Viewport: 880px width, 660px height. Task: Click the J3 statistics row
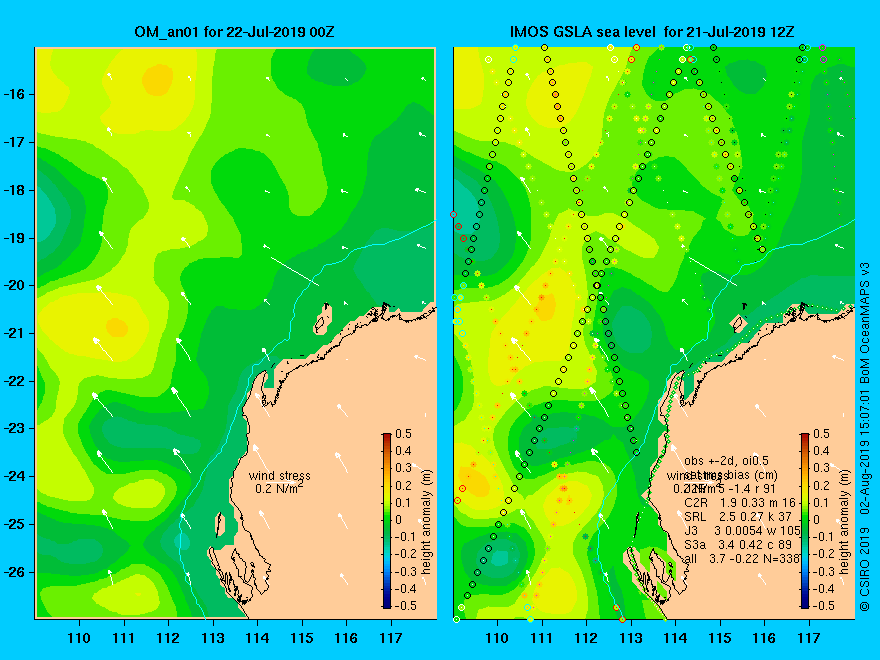coord(742,531)
